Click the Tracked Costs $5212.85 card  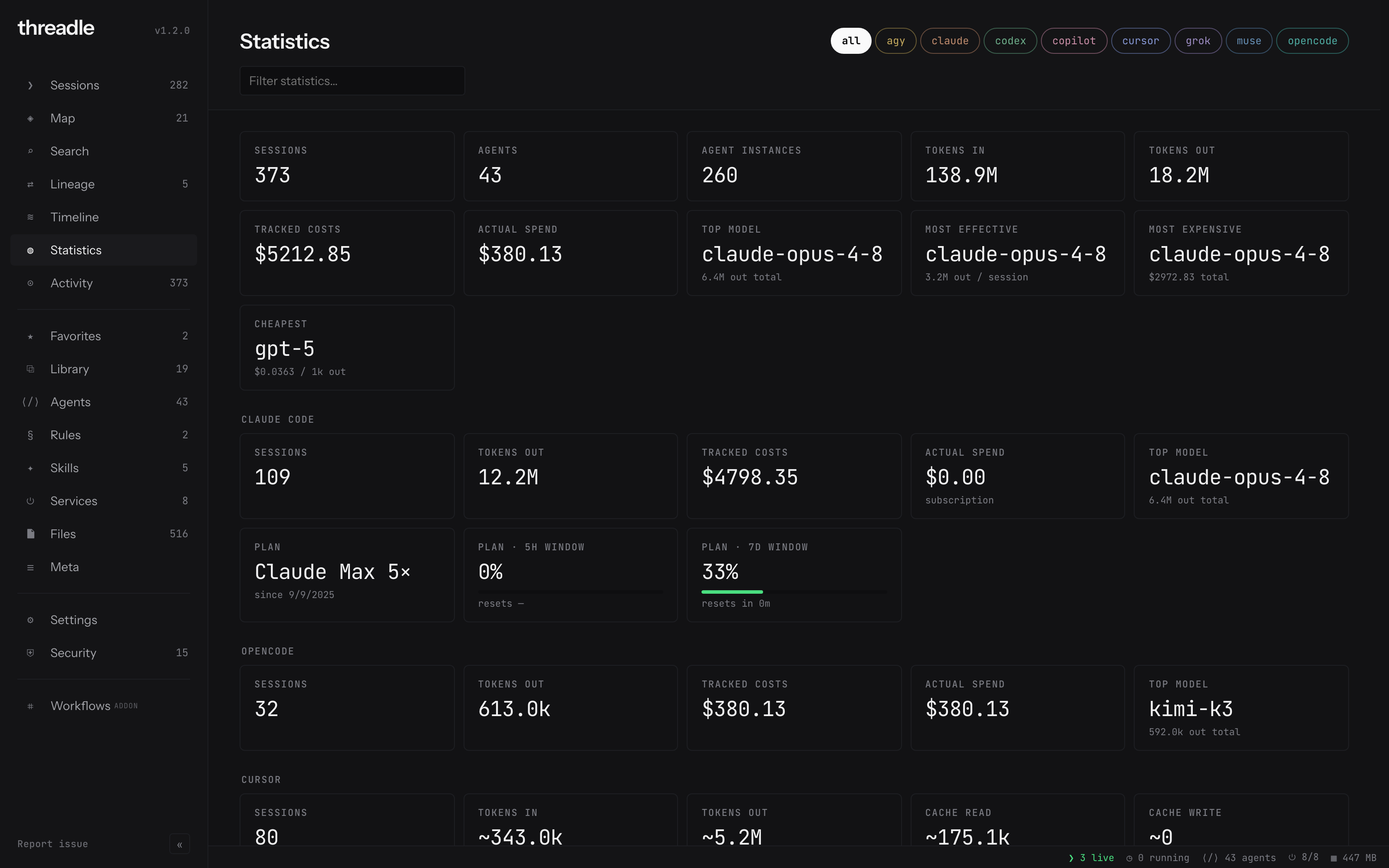(x=347, y=253)
